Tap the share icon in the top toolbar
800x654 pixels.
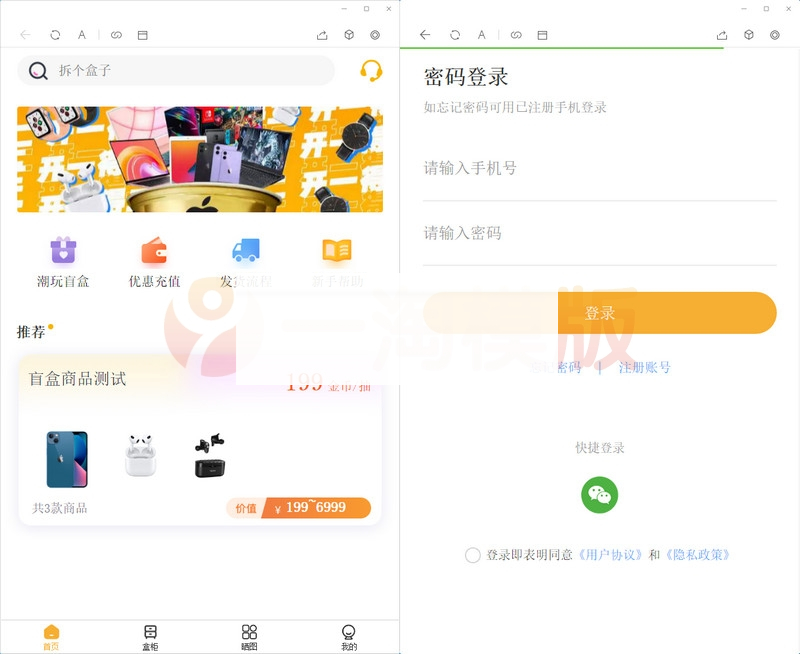322,34
